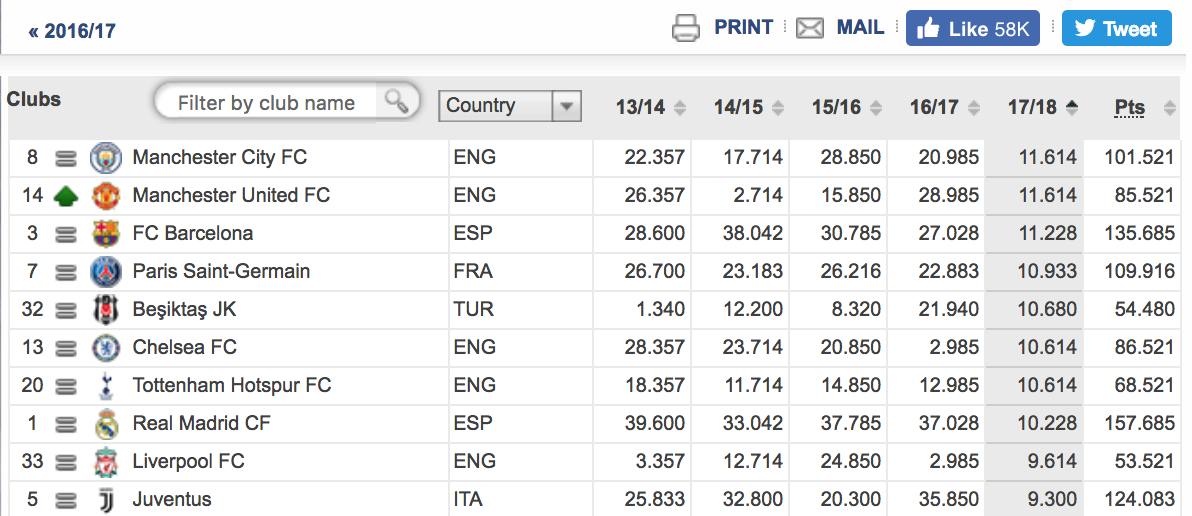Sort by the 17/18 column

(1043, 107)
